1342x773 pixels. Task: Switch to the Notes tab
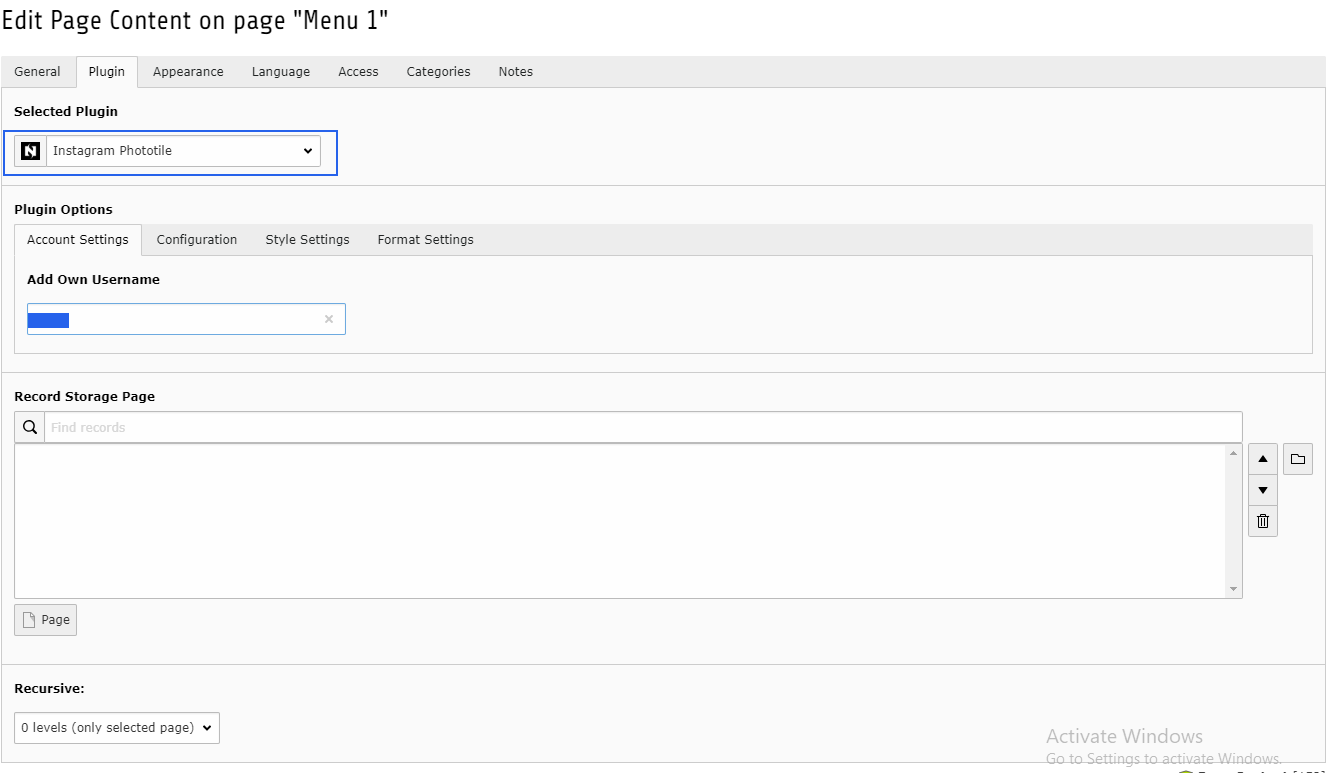click(516, 72)
